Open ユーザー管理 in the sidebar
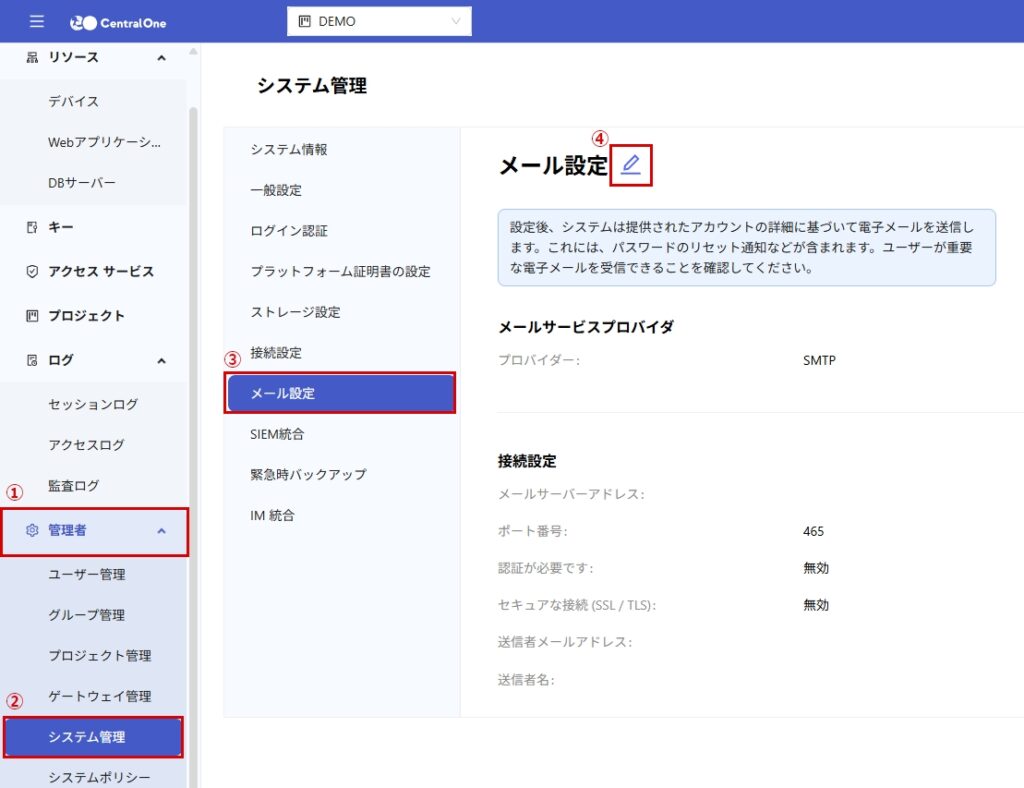This screenshot has width=1024, height=788. 87,575
